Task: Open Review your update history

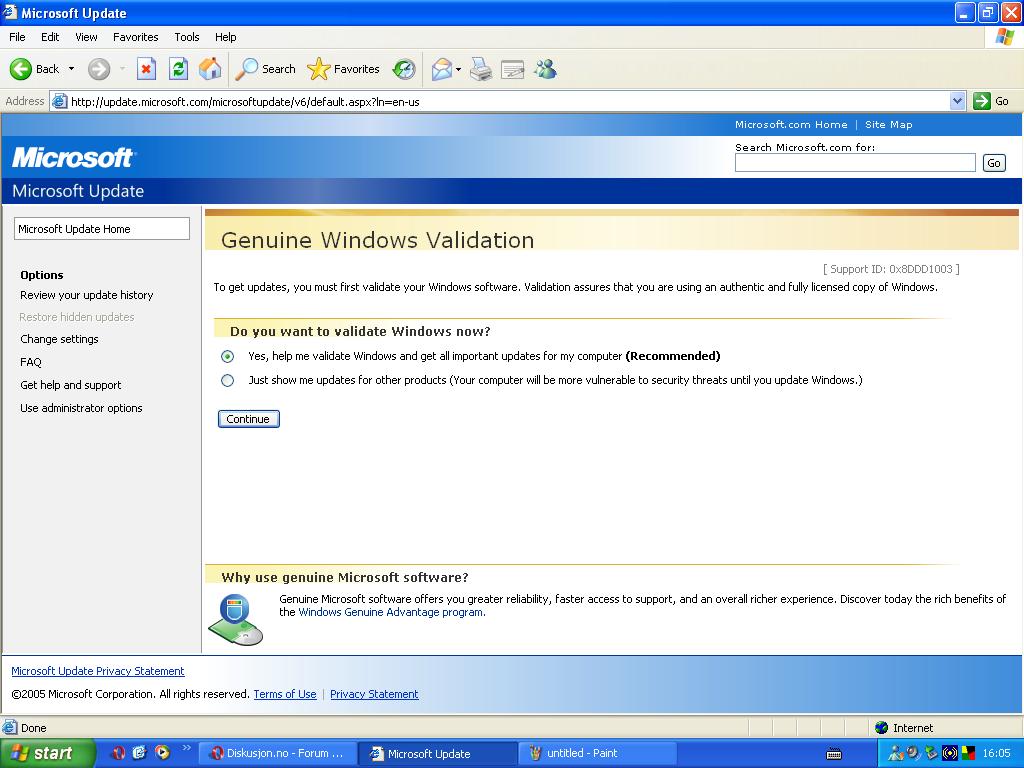Action: [87, 295]
